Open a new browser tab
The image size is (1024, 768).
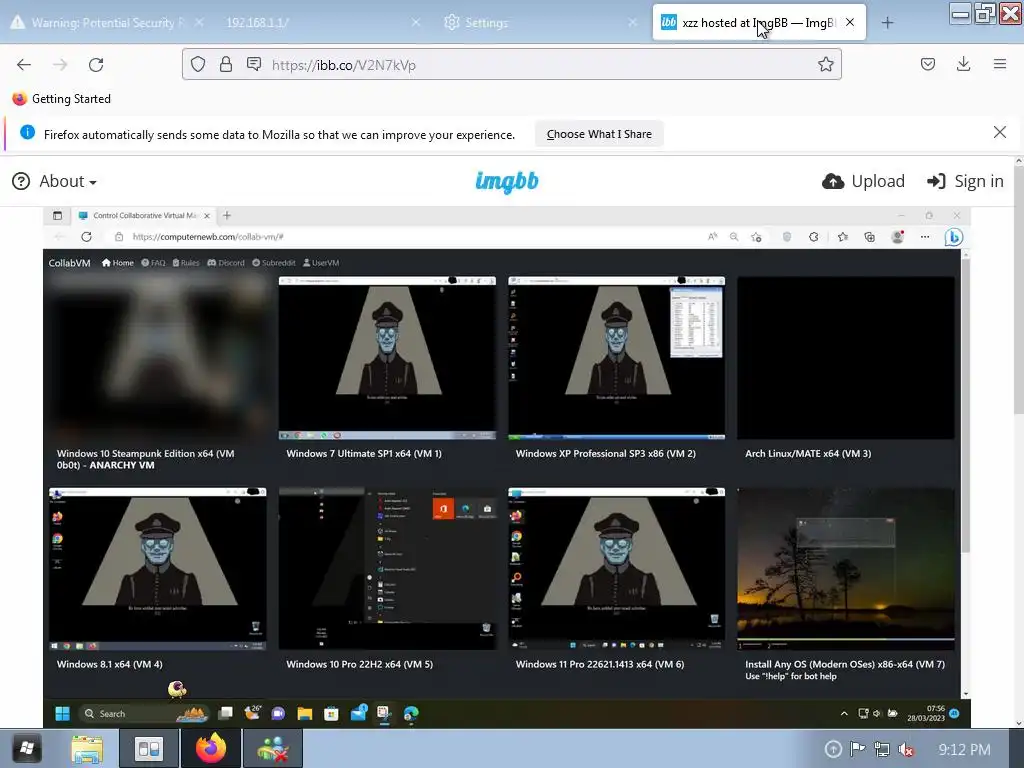point(887,23)
